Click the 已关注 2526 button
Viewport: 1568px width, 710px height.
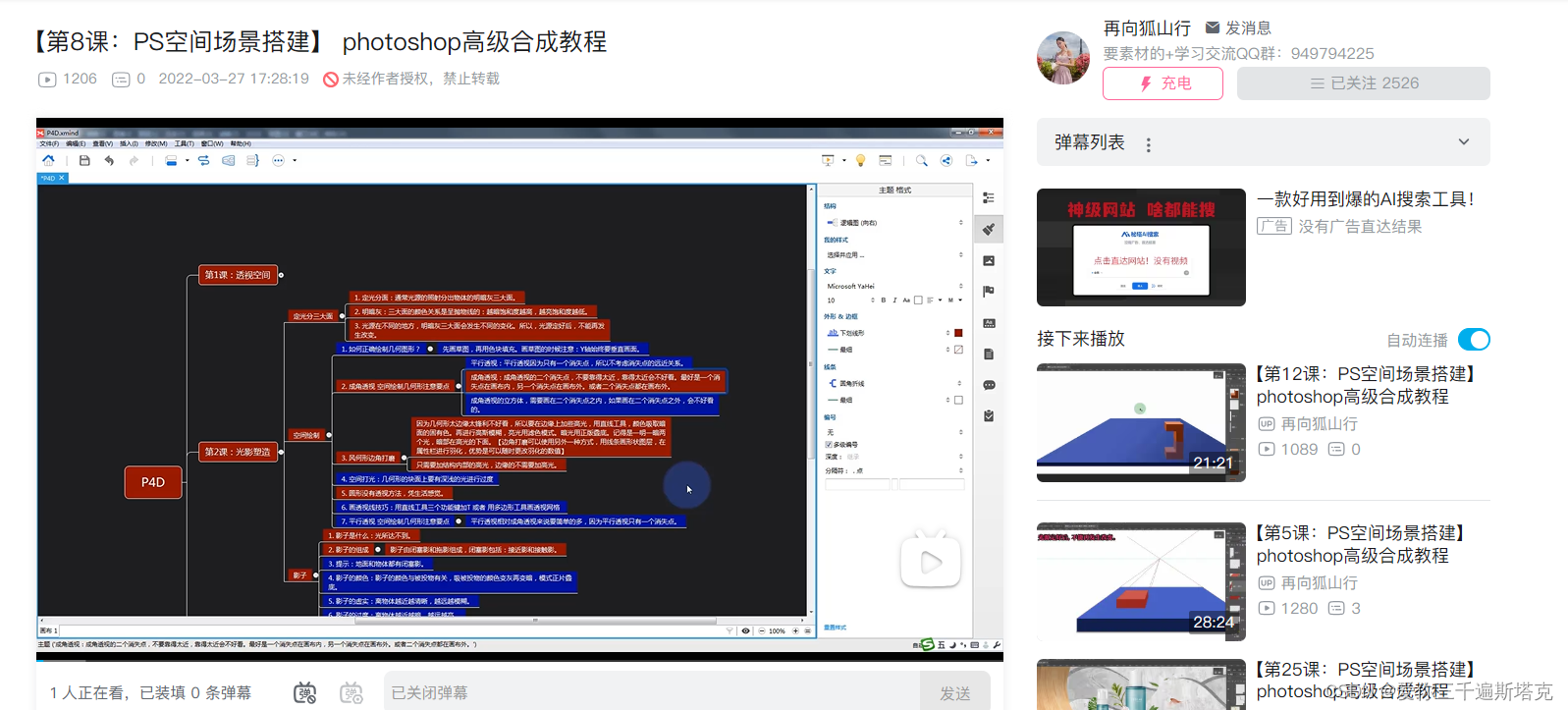pyautogui.click(x=1364, y=83)
